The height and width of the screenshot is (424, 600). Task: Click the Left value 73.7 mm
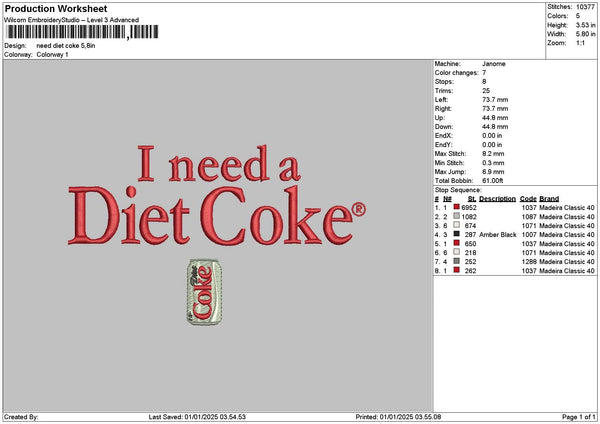pyautogui.click(x=495, y=99)
